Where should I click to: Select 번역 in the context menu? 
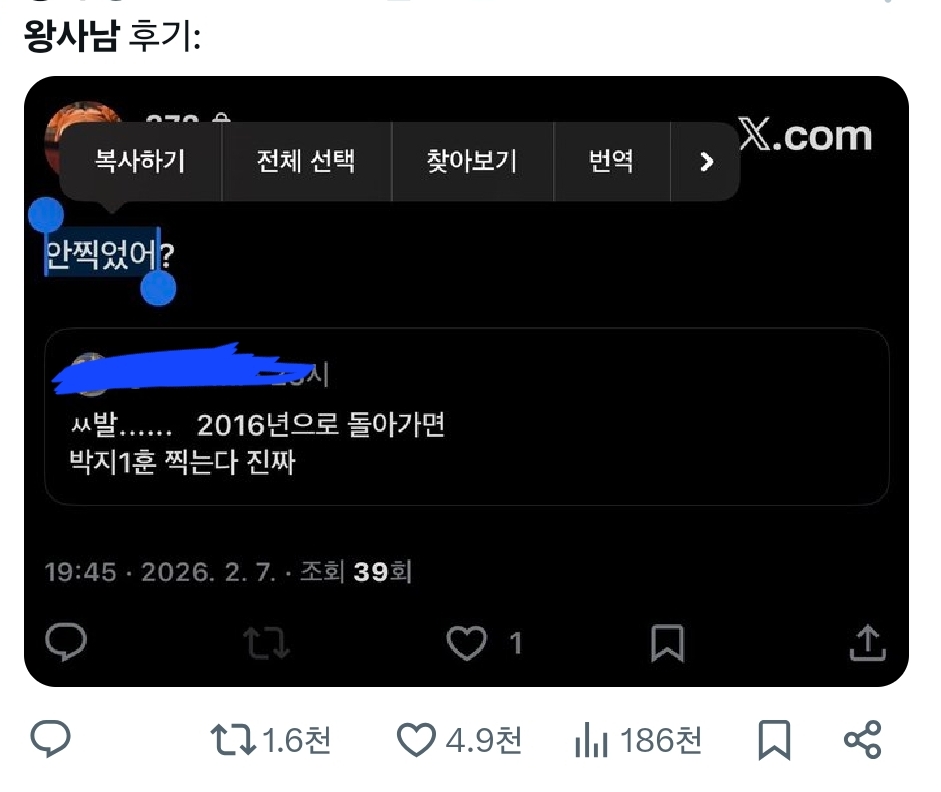click(611, 161)
